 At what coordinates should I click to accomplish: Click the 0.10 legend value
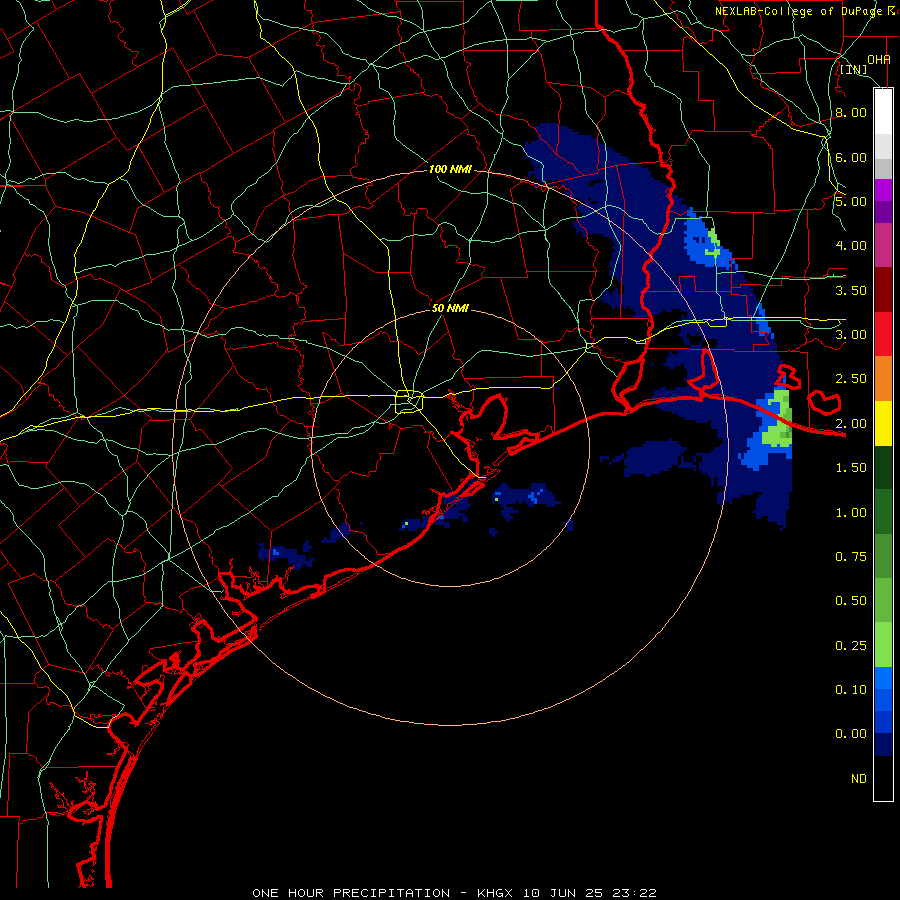(x=851, y=690)
